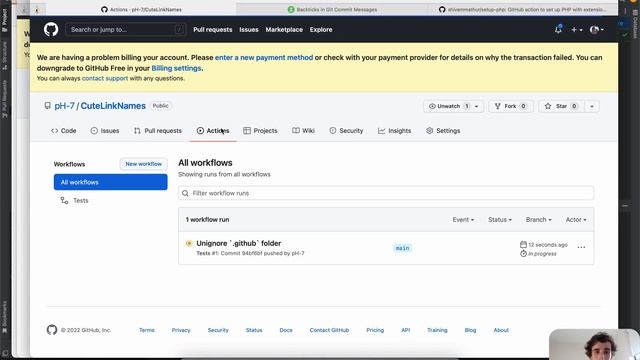Star the repository
The width and height of the screenshot is (640, 360).
(562, 106)
